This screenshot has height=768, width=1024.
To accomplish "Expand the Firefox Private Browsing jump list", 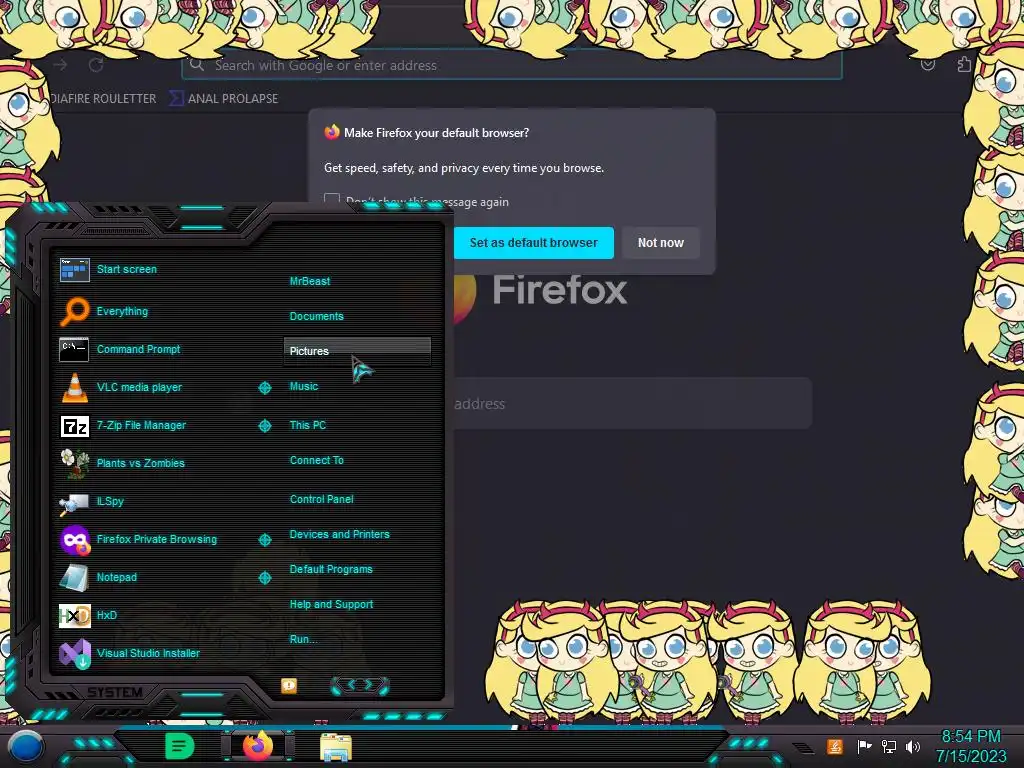I will pos(264,540).
